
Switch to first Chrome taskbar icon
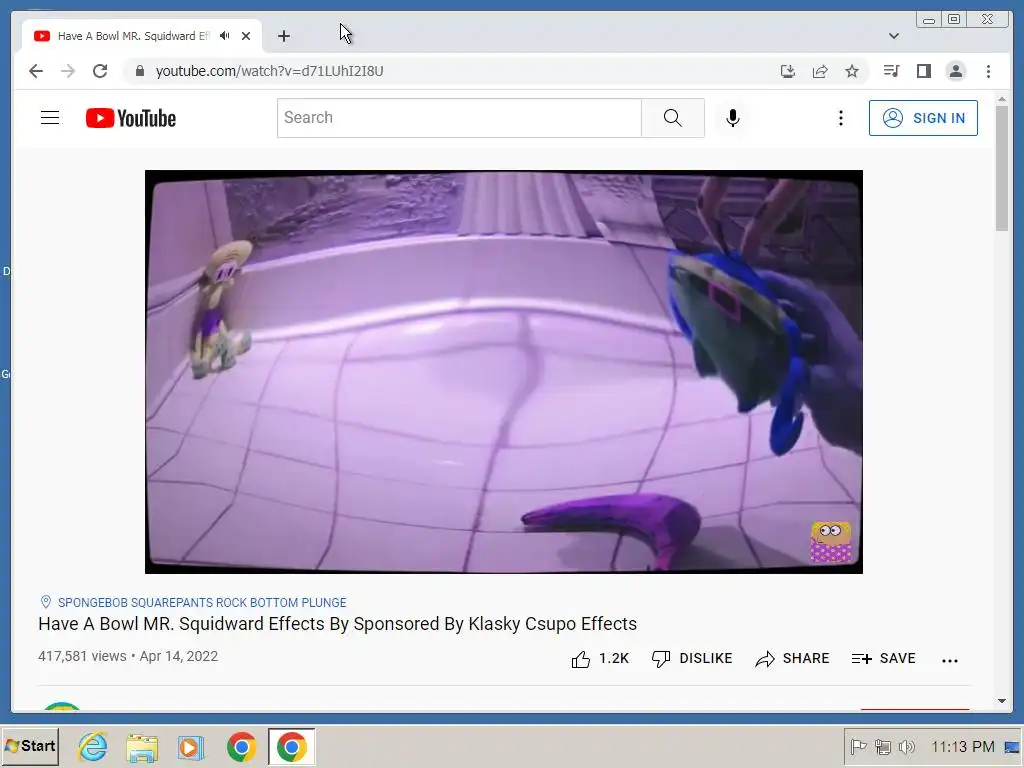pos(242,747)
